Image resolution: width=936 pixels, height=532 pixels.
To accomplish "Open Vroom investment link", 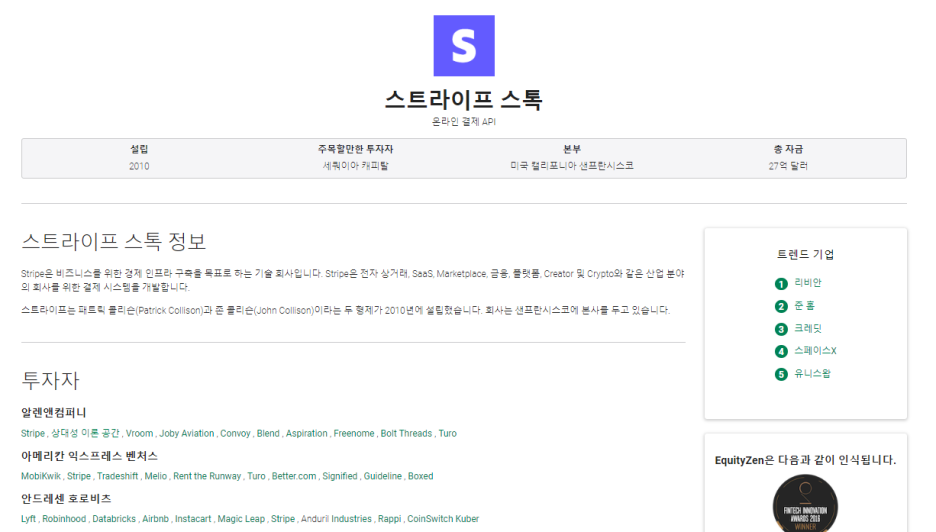I will click(x=139, y=433).
